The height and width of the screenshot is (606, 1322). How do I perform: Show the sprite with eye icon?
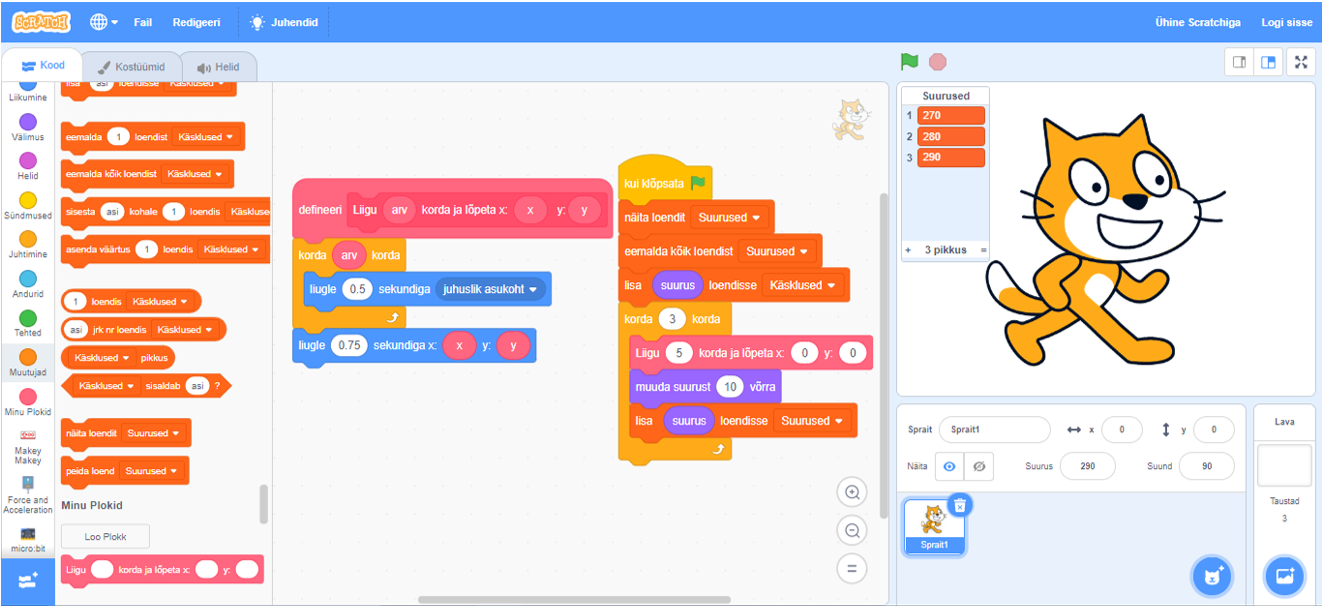pos(949,466)
